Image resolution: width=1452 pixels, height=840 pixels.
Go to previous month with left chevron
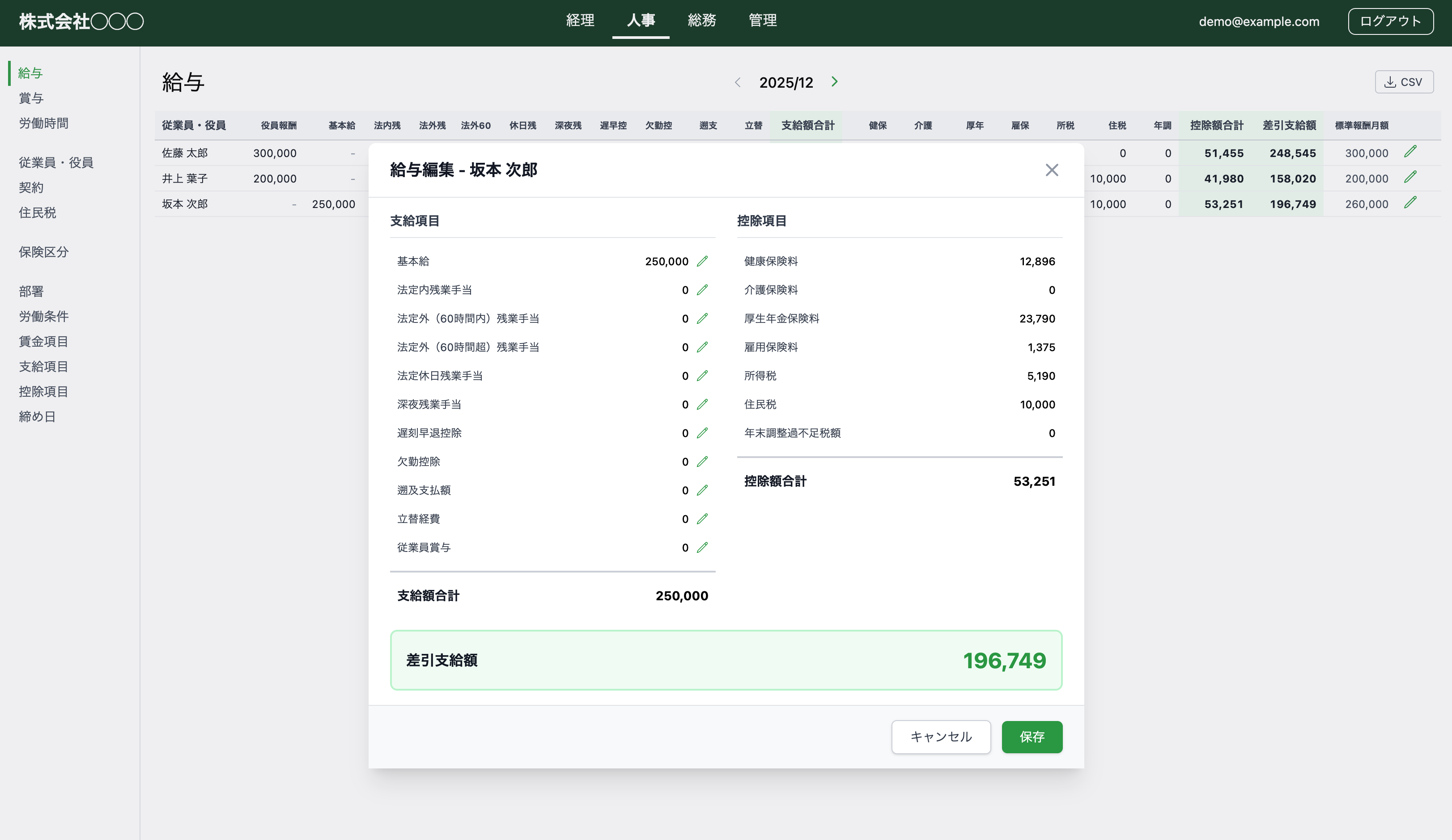(738, 82)
